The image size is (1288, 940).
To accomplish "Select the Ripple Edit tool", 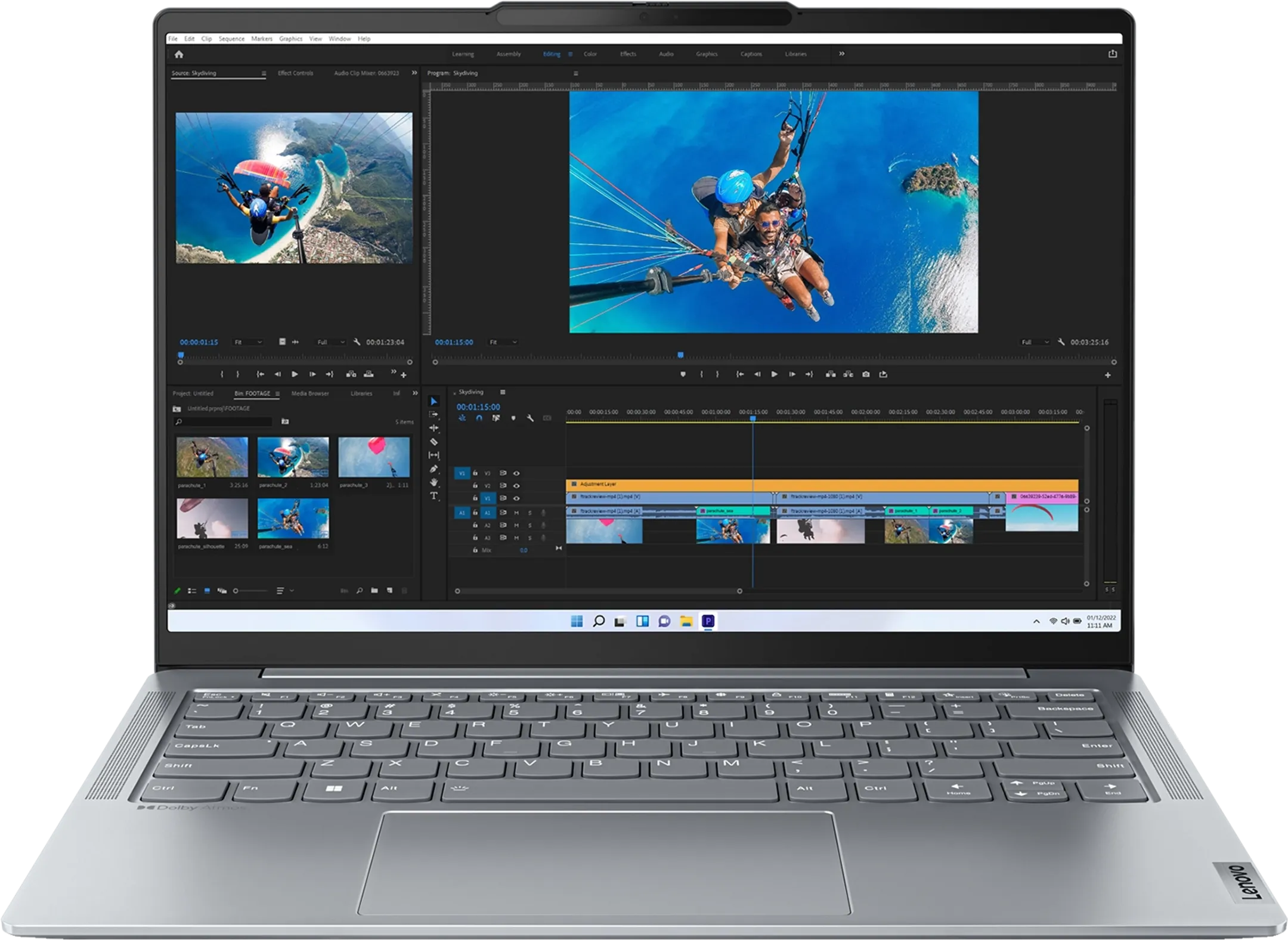I will click(434, 428).
